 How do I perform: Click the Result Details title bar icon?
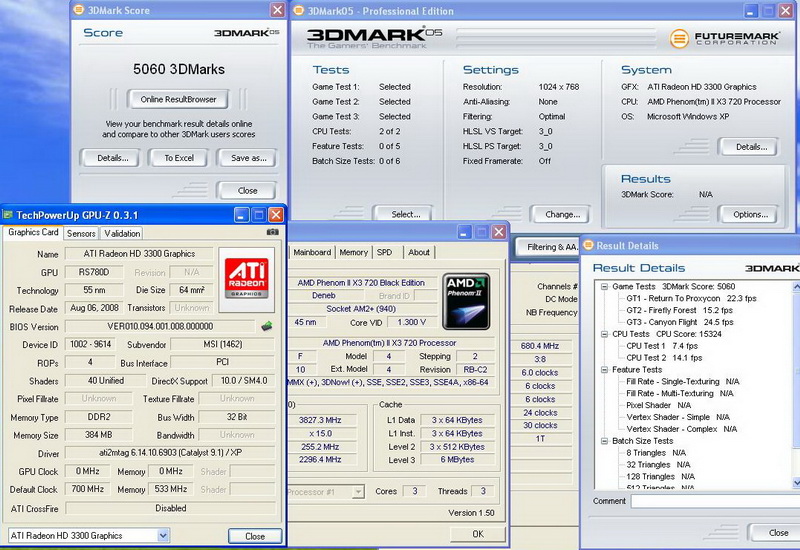point(588,245)
